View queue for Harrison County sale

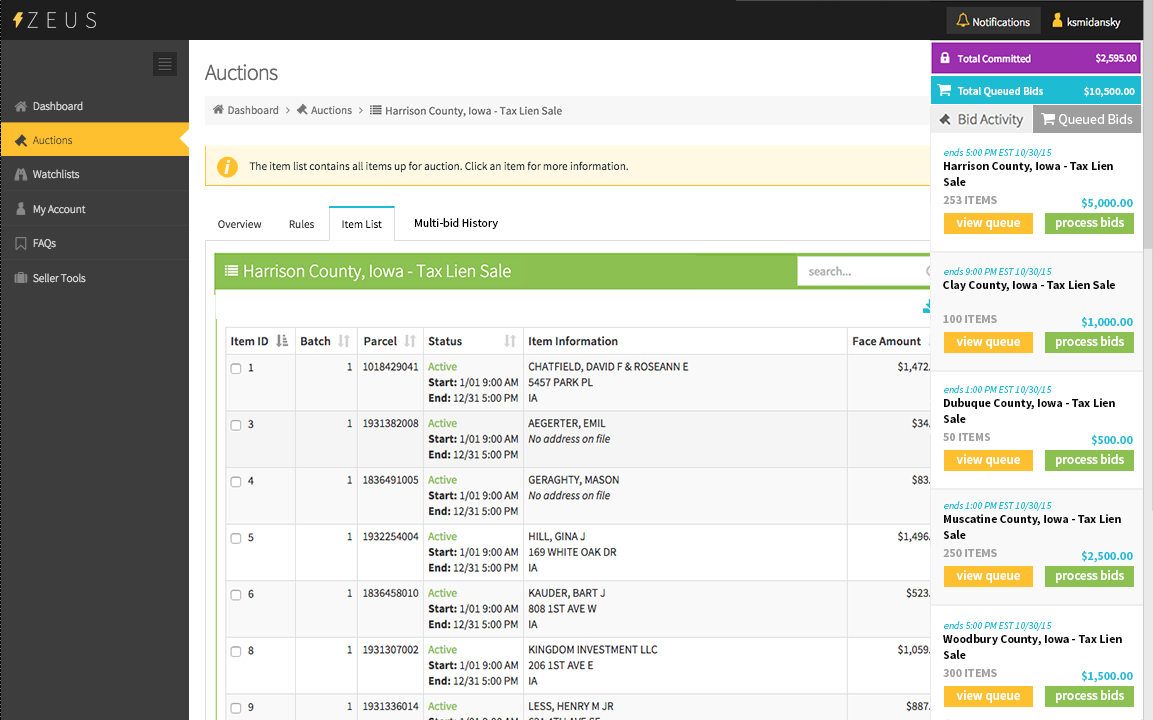click(x=988, y=223)
